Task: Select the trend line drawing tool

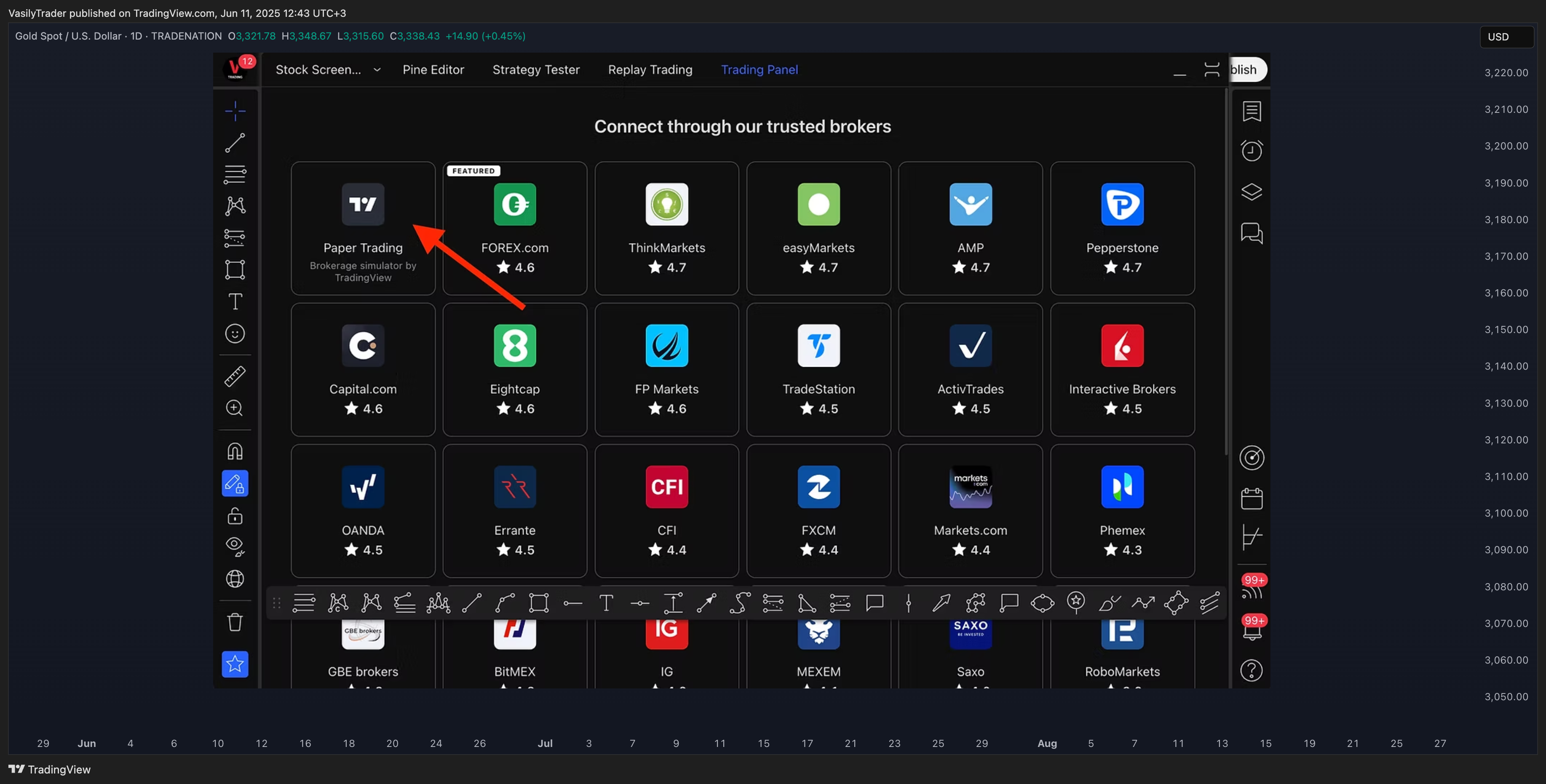Action: click(x=235, y=143)
